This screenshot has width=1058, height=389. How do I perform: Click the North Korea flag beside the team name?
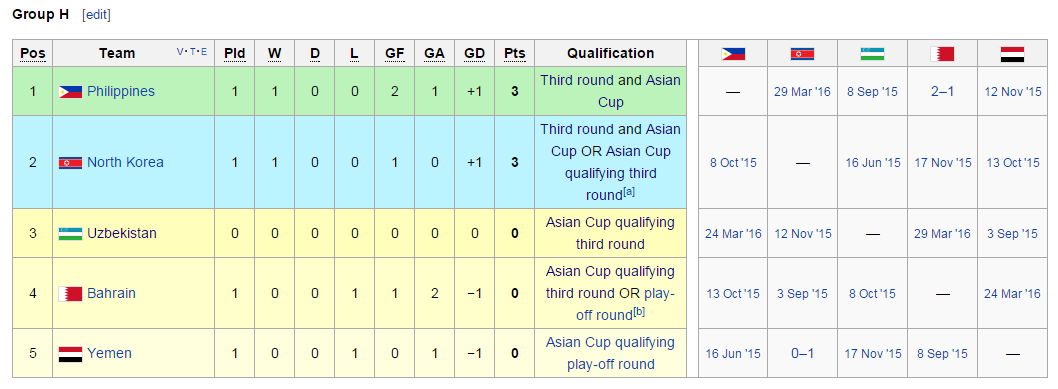pos(70,162)
